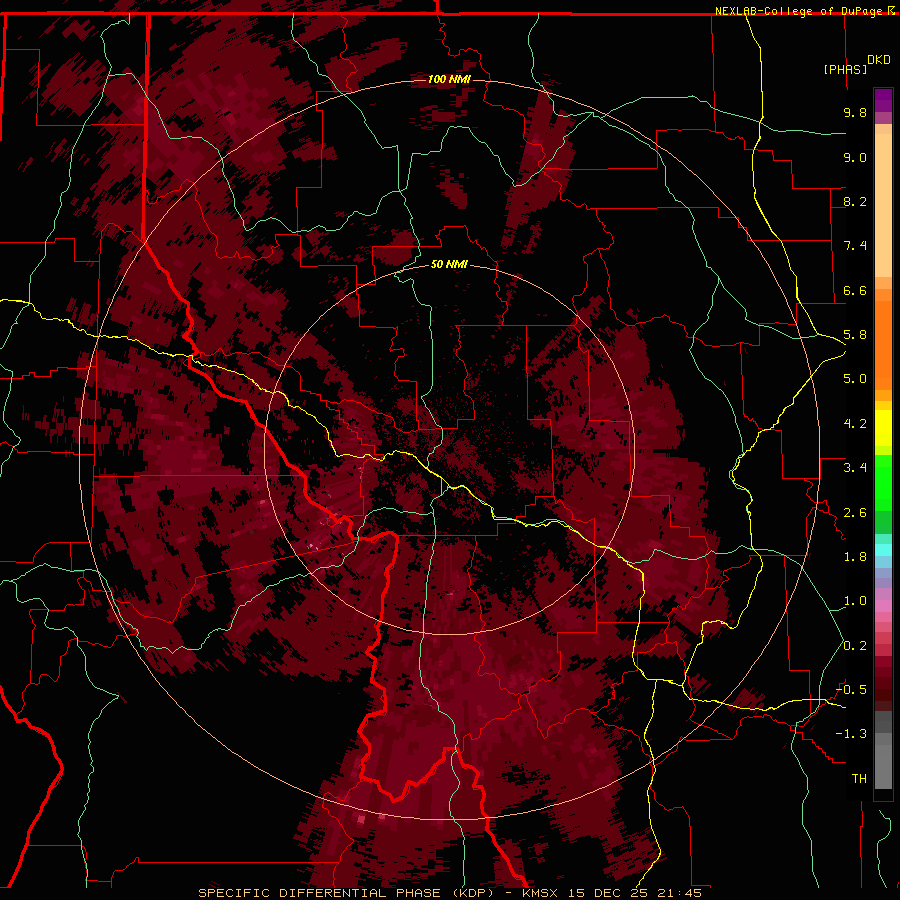Select the 15 DEC 25 date text

tap(607, 893)
